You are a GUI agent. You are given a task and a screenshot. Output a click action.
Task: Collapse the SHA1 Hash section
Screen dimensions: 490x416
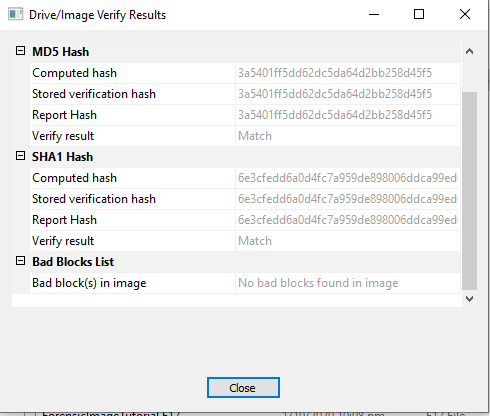click(x=20, y=156)
